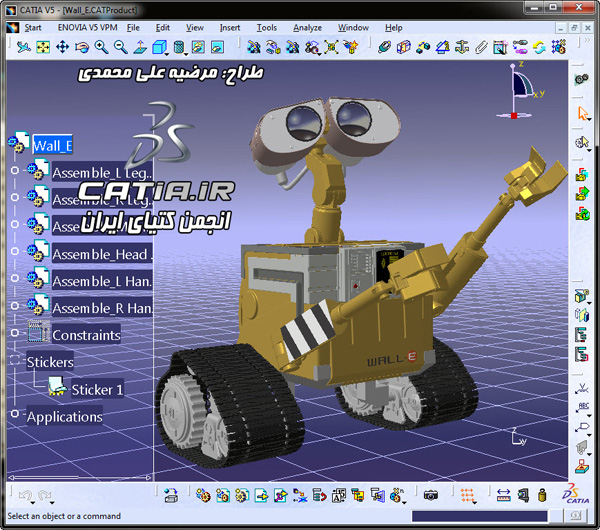Click the Measure Between ruler icon
Image resolution: width=600 pixels, height=530 pixels.
504,496
